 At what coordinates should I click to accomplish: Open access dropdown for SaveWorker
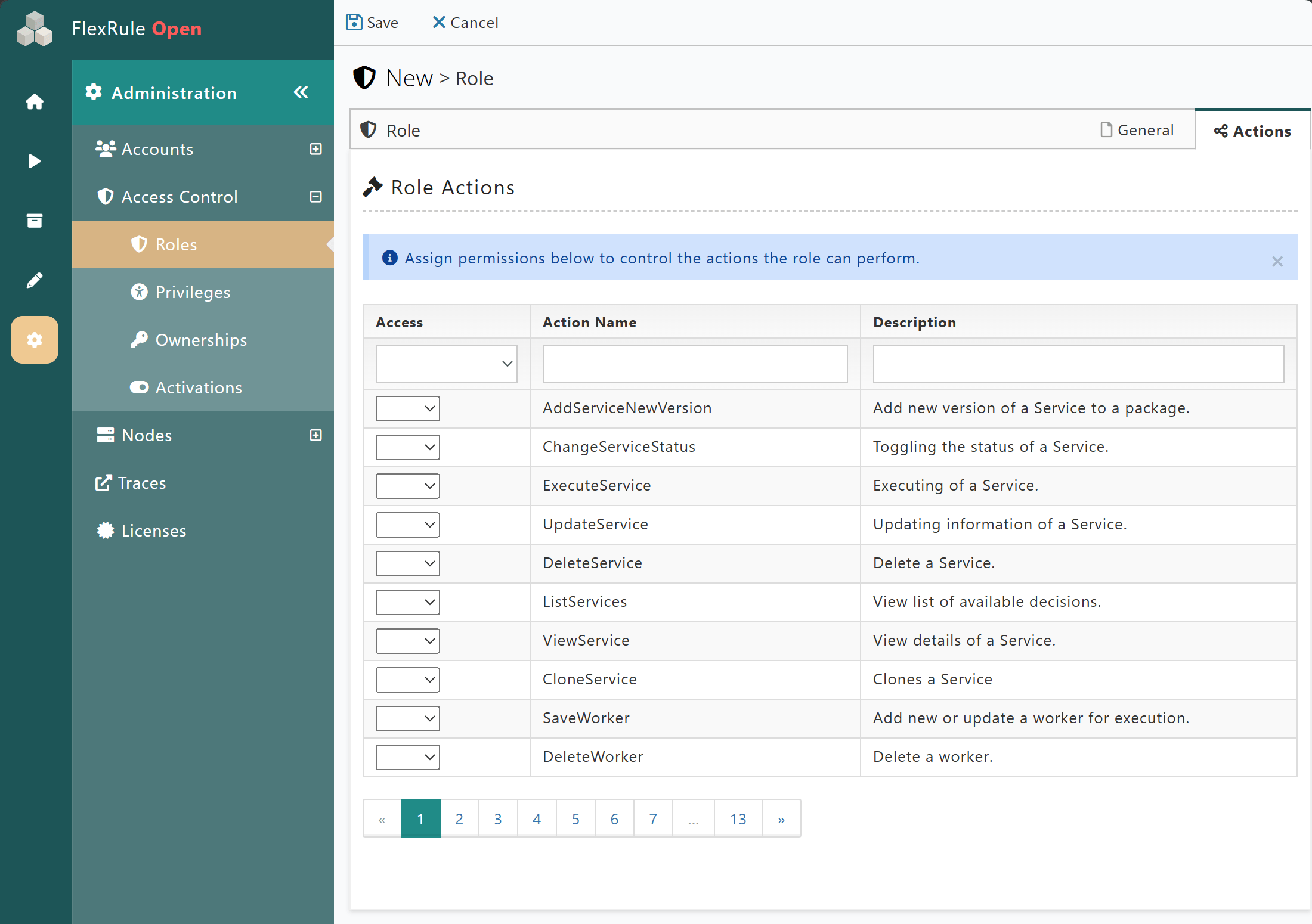408,718
